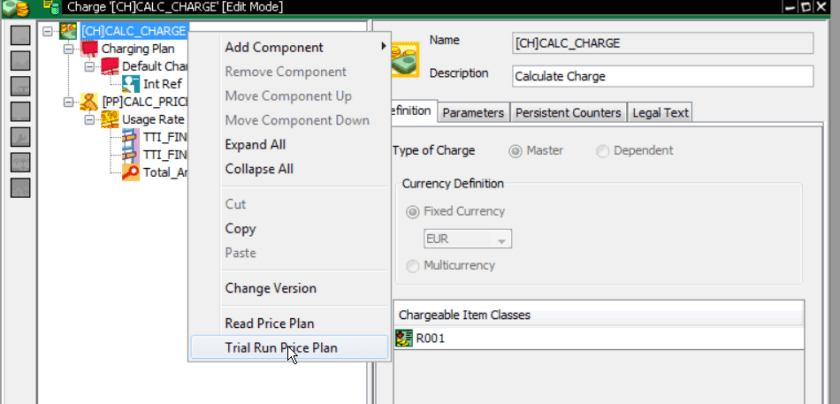Viewport: 840px width, 404px height.
Task: Choose Move Component Up in context menu
Action: point(289,96)
